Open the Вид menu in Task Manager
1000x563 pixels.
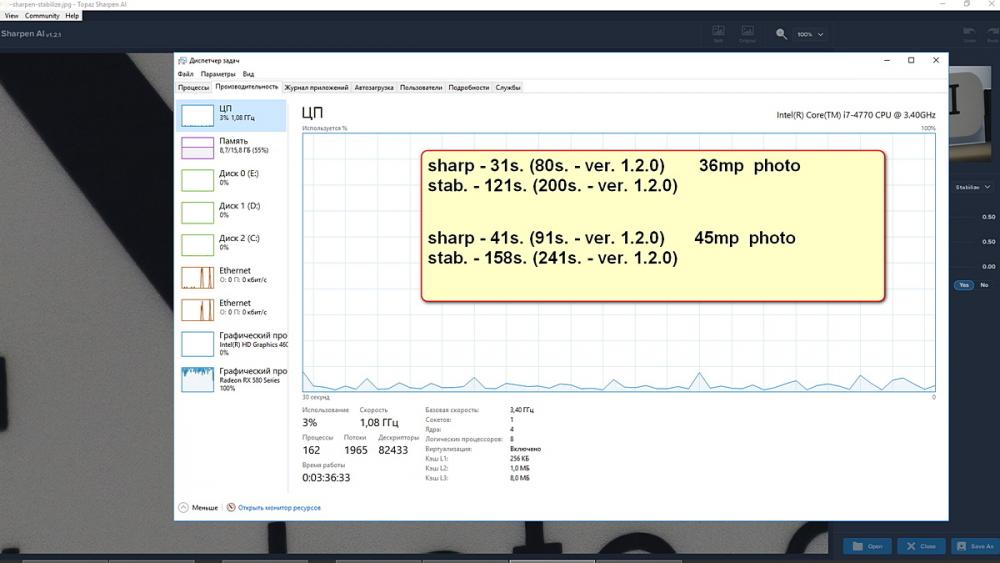tap(248, 74)
